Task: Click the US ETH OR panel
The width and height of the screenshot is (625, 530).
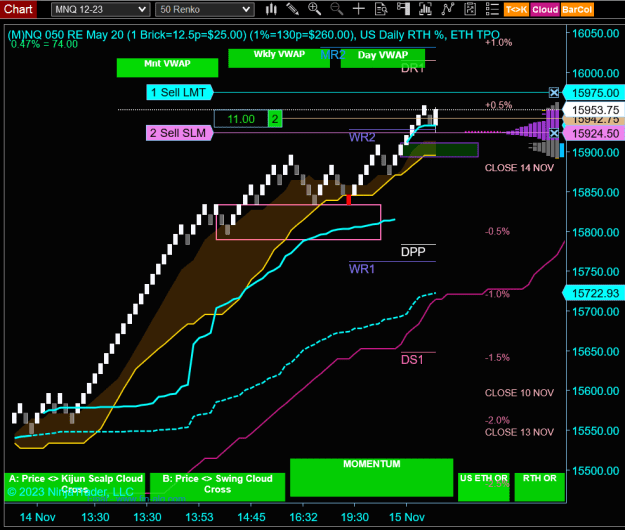Action: pos(484,487)
